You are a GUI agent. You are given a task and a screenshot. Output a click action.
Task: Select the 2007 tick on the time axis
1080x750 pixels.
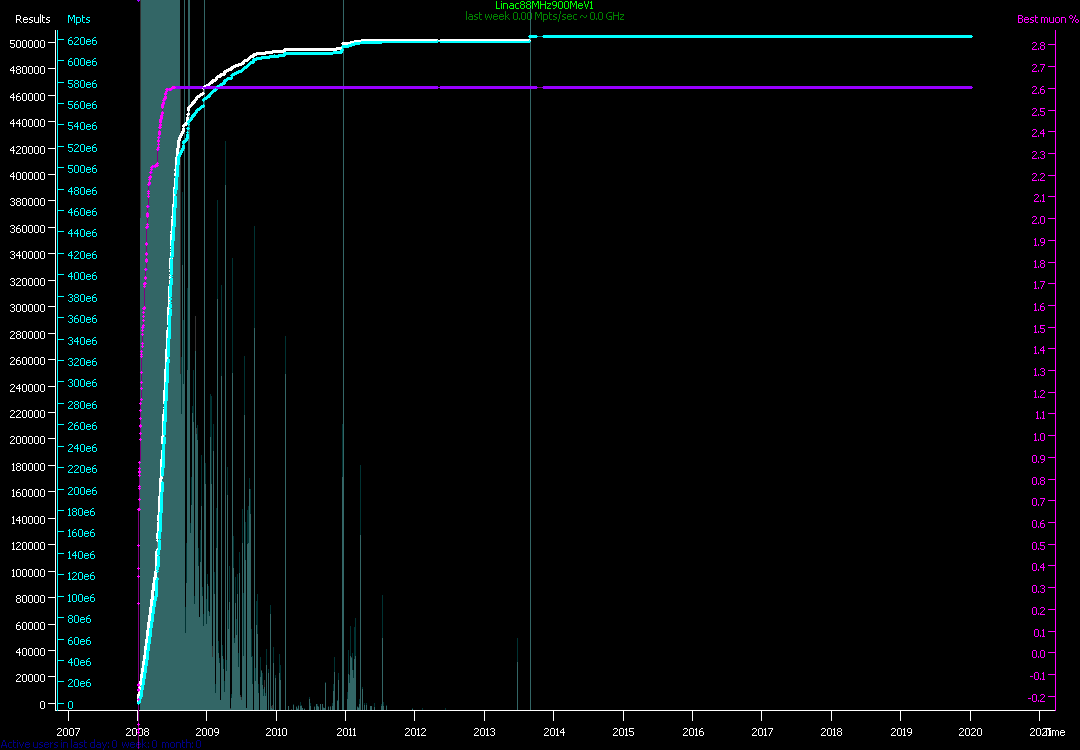[x=69, y=732]
